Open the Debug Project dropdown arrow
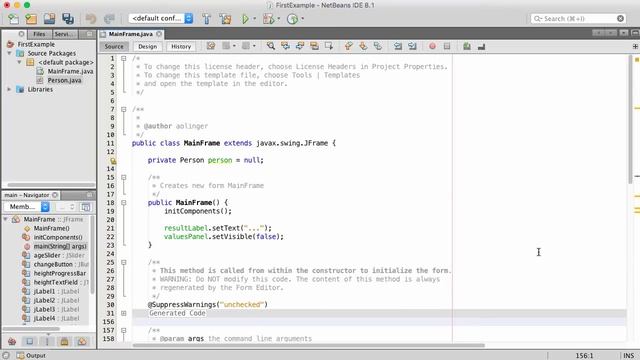The height and width of the screenshot is (360, 640). [279, 19]
